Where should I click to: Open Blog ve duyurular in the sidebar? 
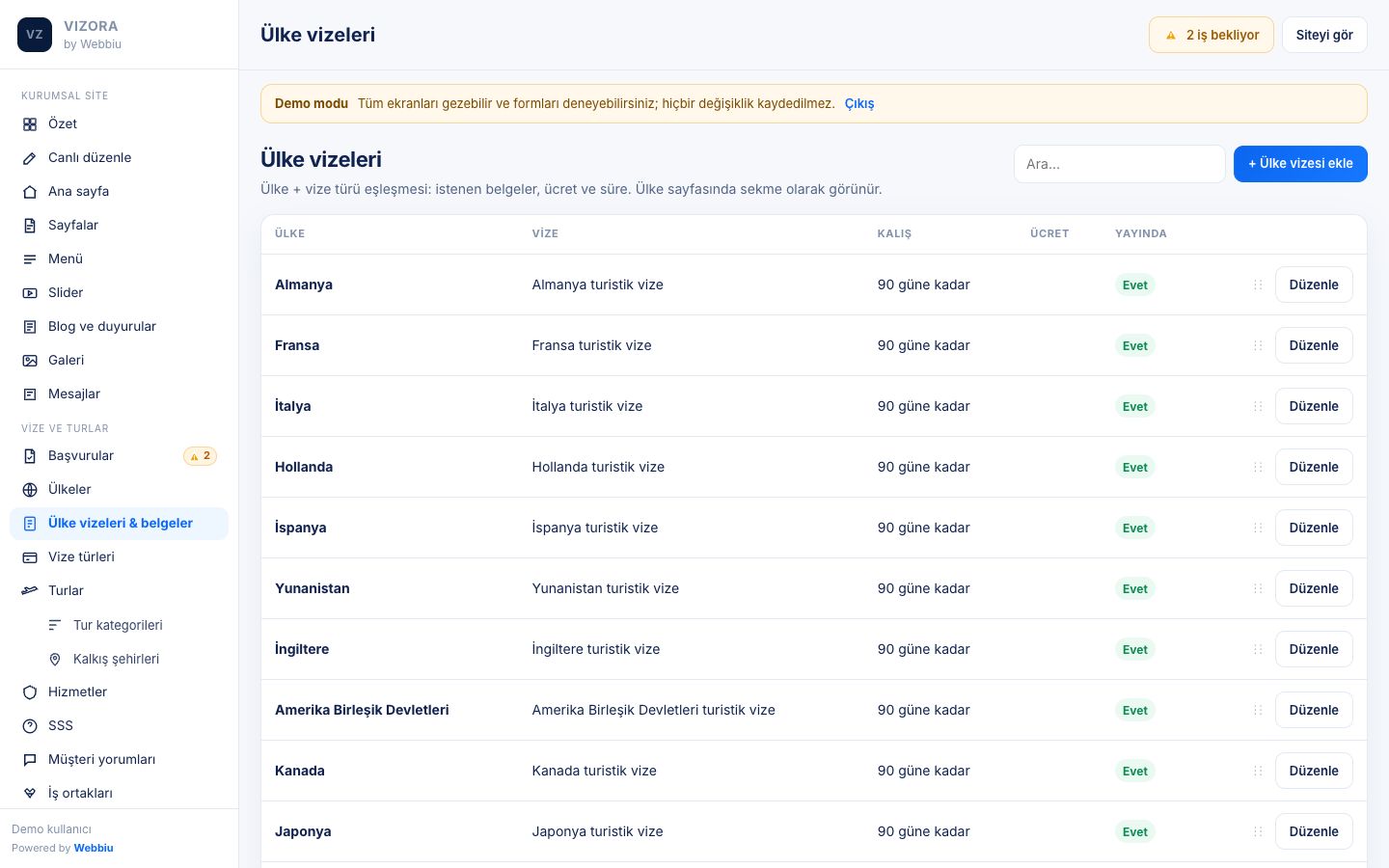[x=119, y=326]
